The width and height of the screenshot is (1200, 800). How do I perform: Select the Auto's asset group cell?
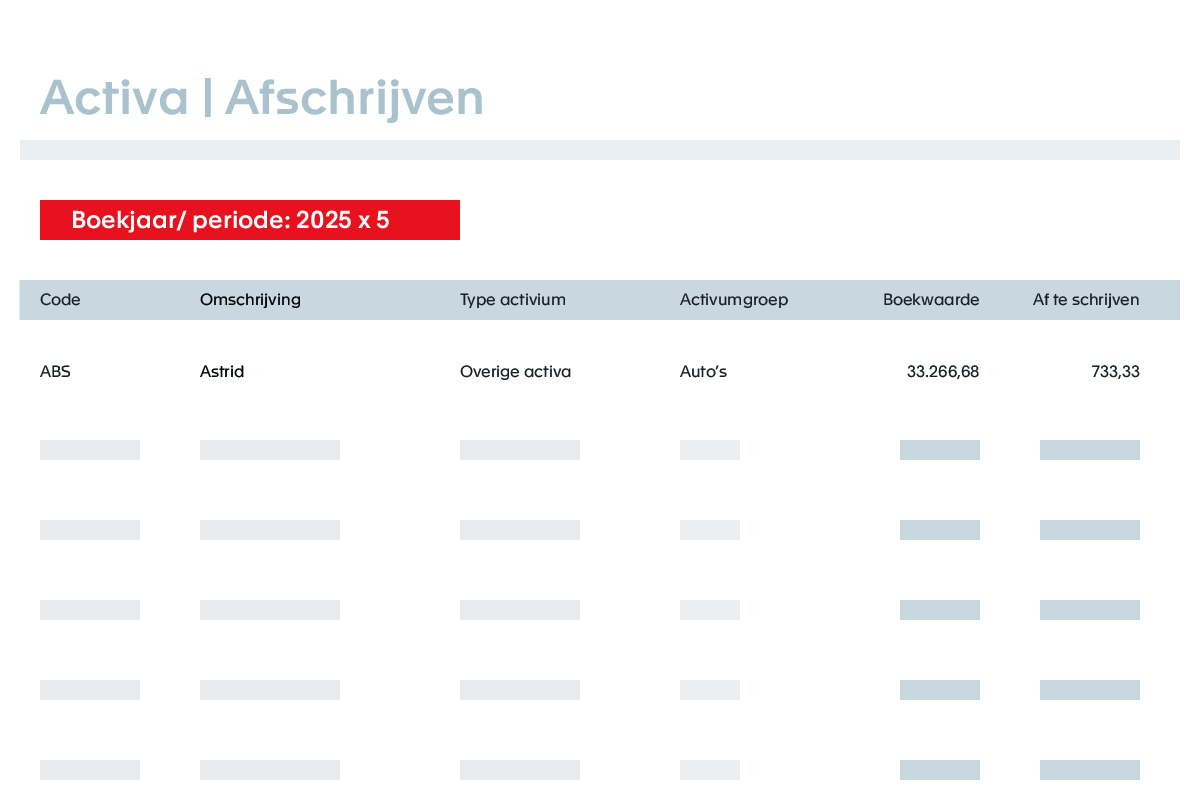tap(703, 372)
